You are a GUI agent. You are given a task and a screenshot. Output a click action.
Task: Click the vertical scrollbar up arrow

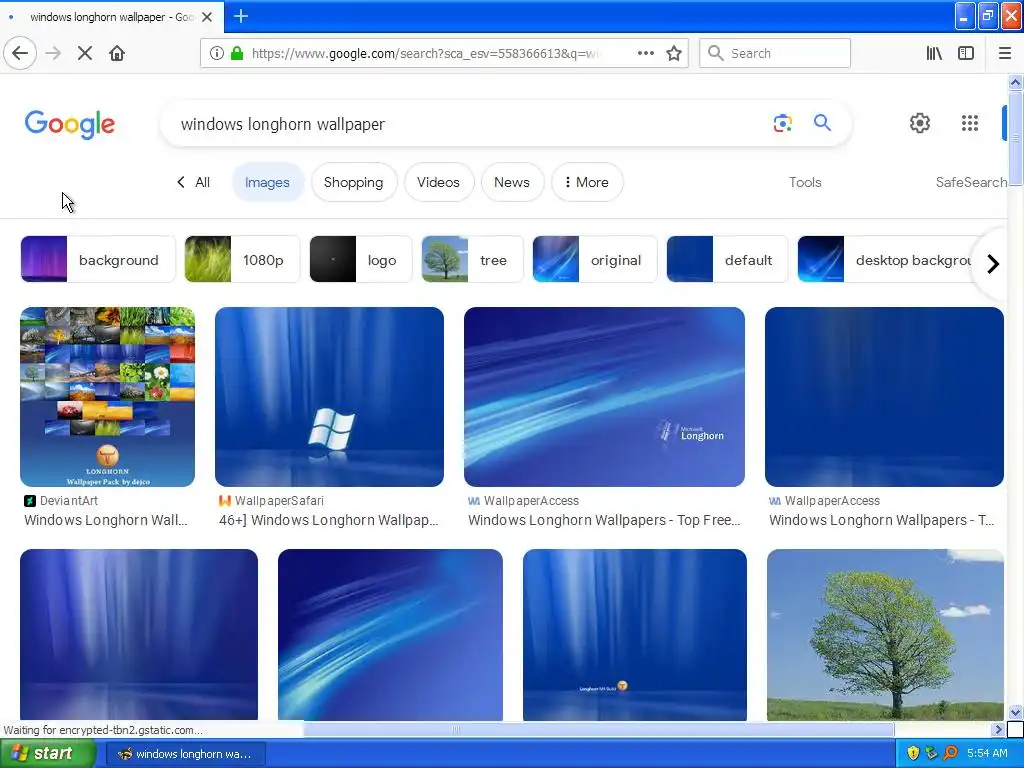(1015, 82)
